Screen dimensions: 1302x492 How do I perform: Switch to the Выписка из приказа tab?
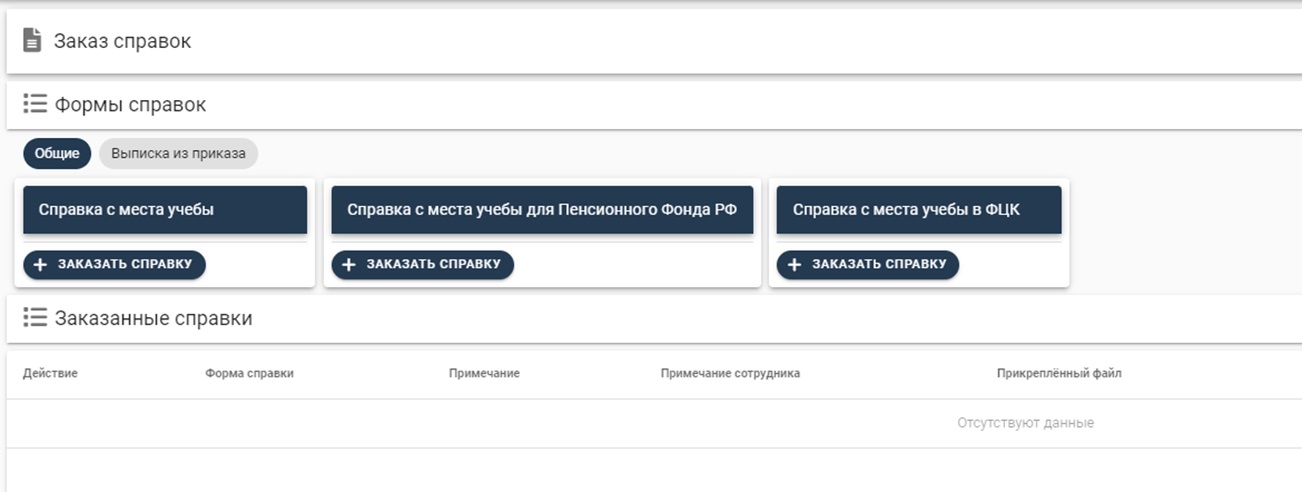178,154
